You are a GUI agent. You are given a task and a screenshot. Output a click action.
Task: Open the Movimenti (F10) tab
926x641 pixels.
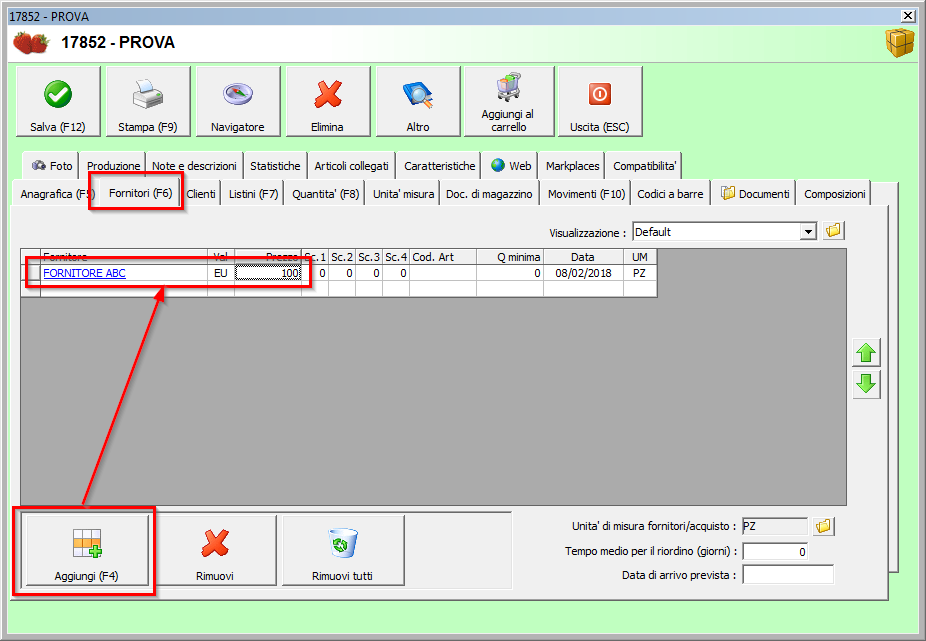point(586,194)
